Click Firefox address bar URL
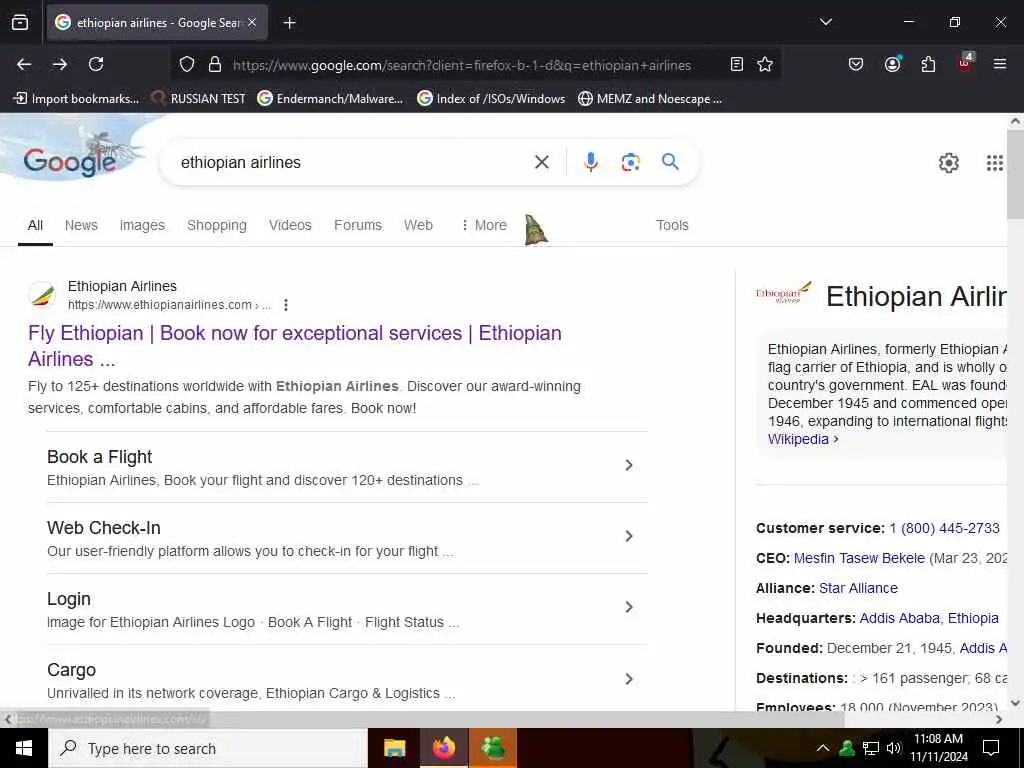 pyautogui.click(x=462, y=65)
